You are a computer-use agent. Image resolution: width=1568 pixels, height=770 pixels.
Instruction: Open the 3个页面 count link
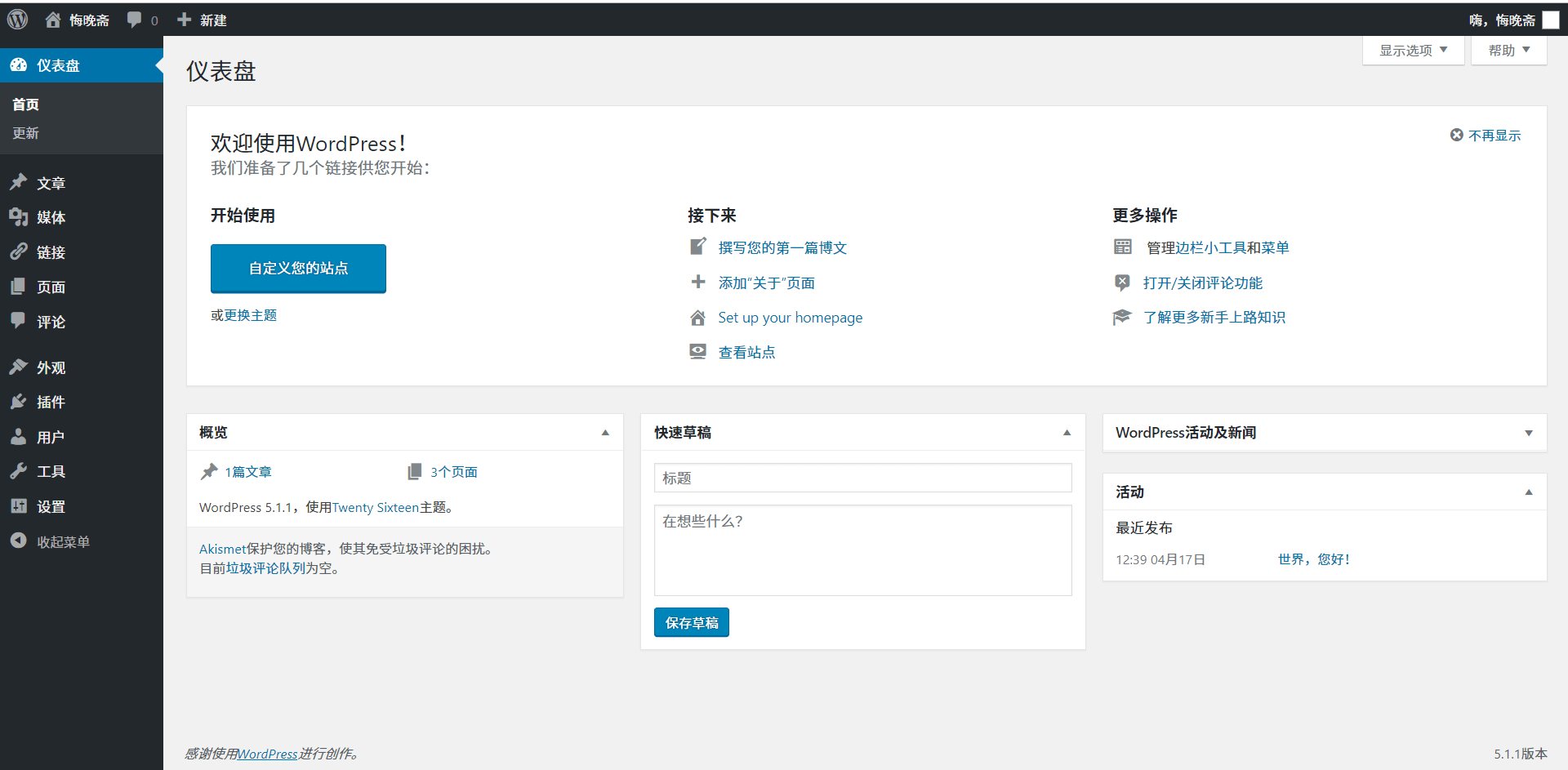[454, 472]
